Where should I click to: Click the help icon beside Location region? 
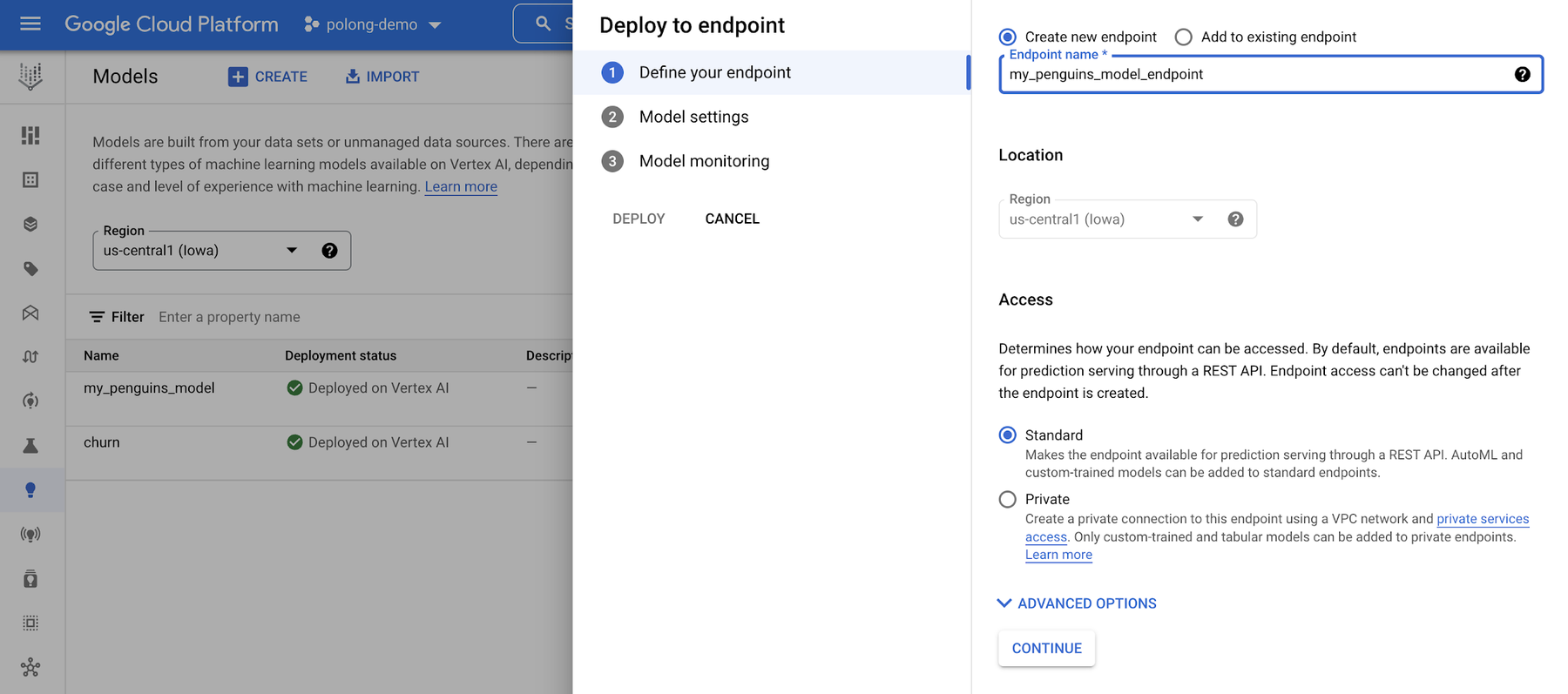tap(1235, 219)
